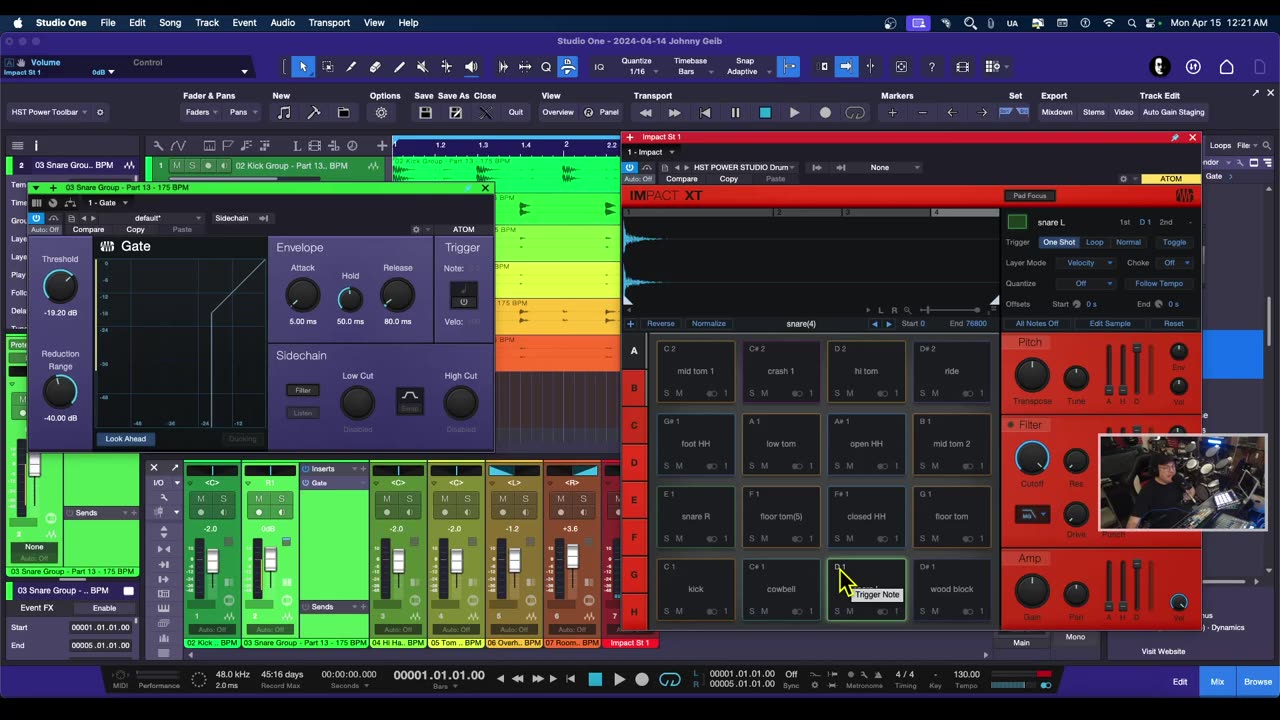This screenshot has width=1280, height=720.
Task: Click the bottom transport play button
Action: 619,679
